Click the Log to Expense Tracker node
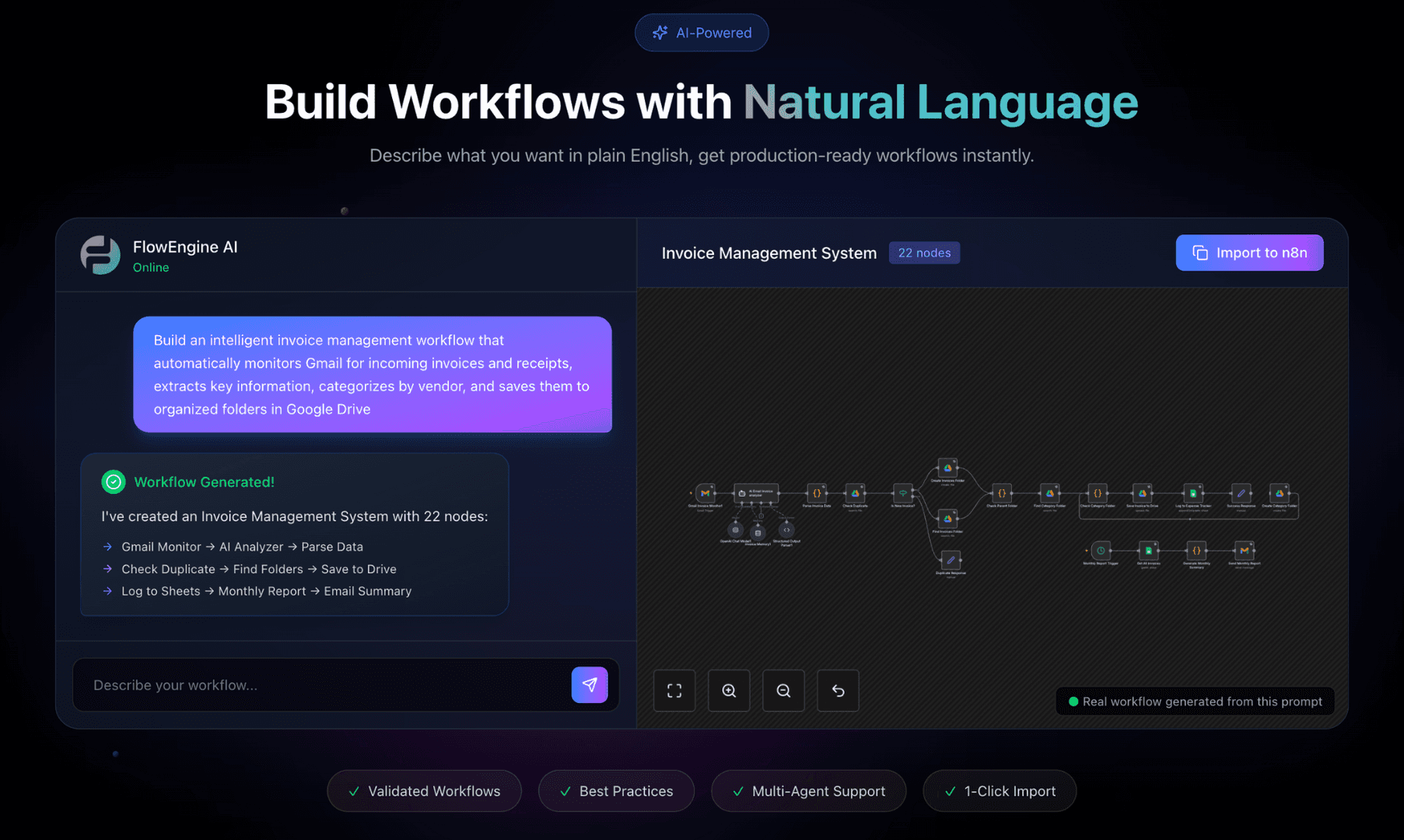 1194,493
